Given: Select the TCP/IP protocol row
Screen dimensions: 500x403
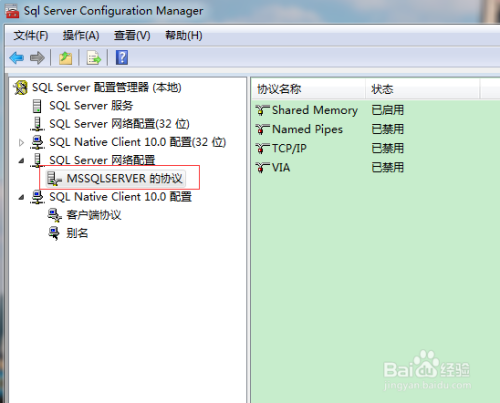Looking at the screenshot, I should [289, 148].
